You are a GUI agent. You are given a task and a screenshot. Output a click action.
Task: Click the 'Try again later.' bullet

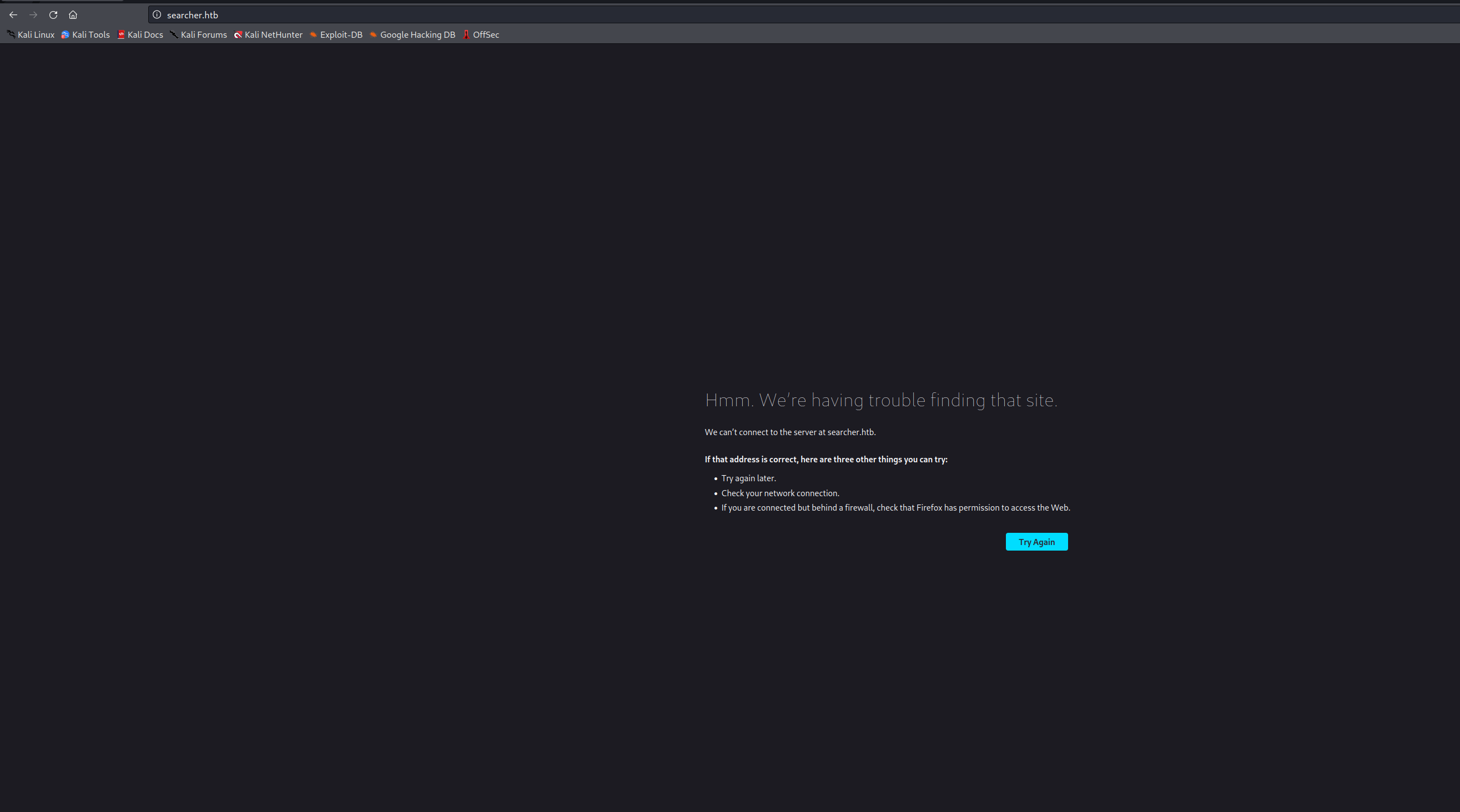point(748,478)
